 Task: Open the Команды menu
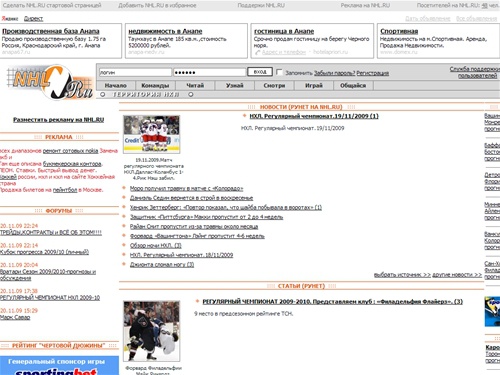tap(155, 86)
